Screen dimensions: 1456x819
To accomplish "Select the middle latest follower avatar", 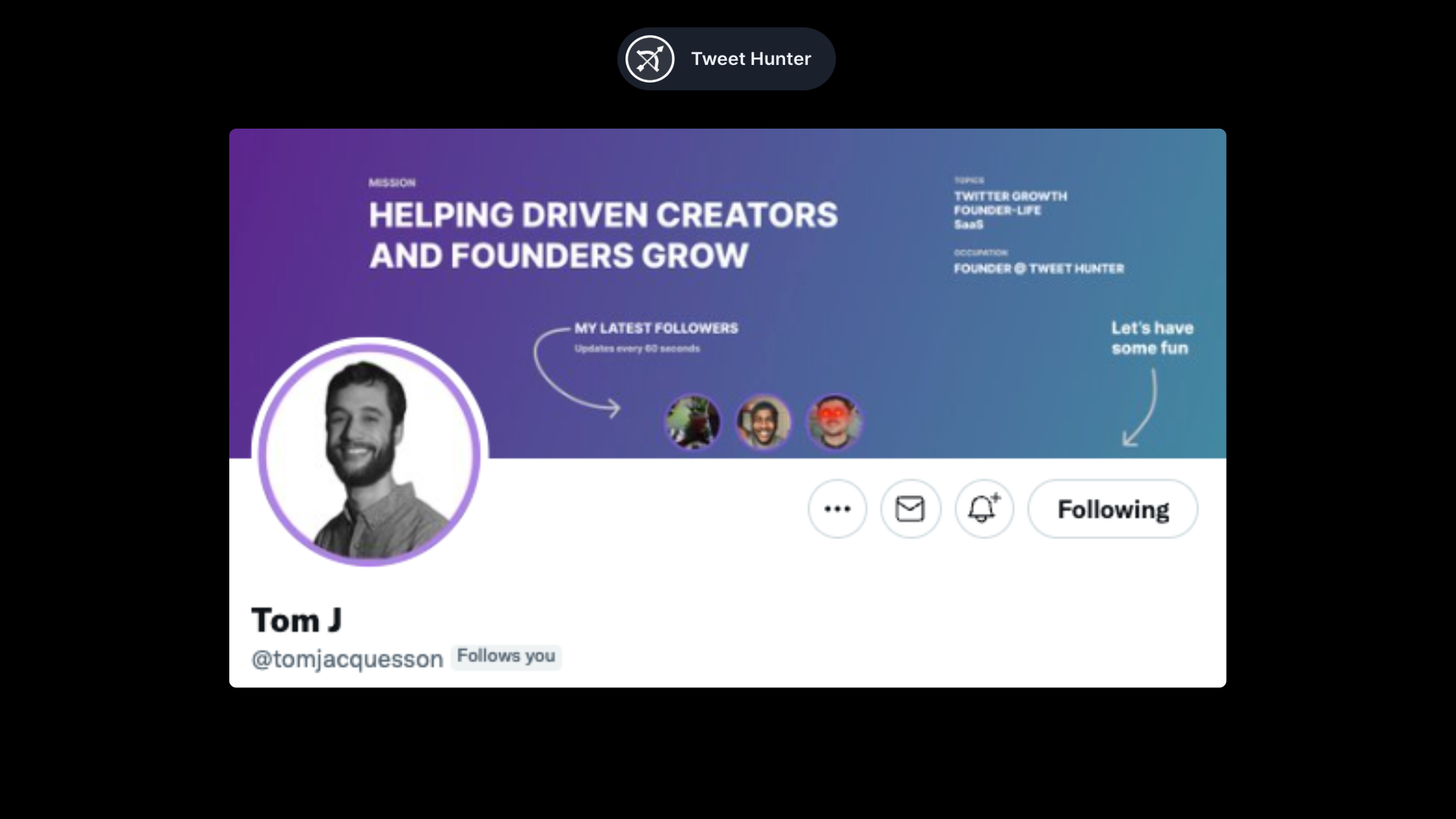I will (x=763, y=422).
